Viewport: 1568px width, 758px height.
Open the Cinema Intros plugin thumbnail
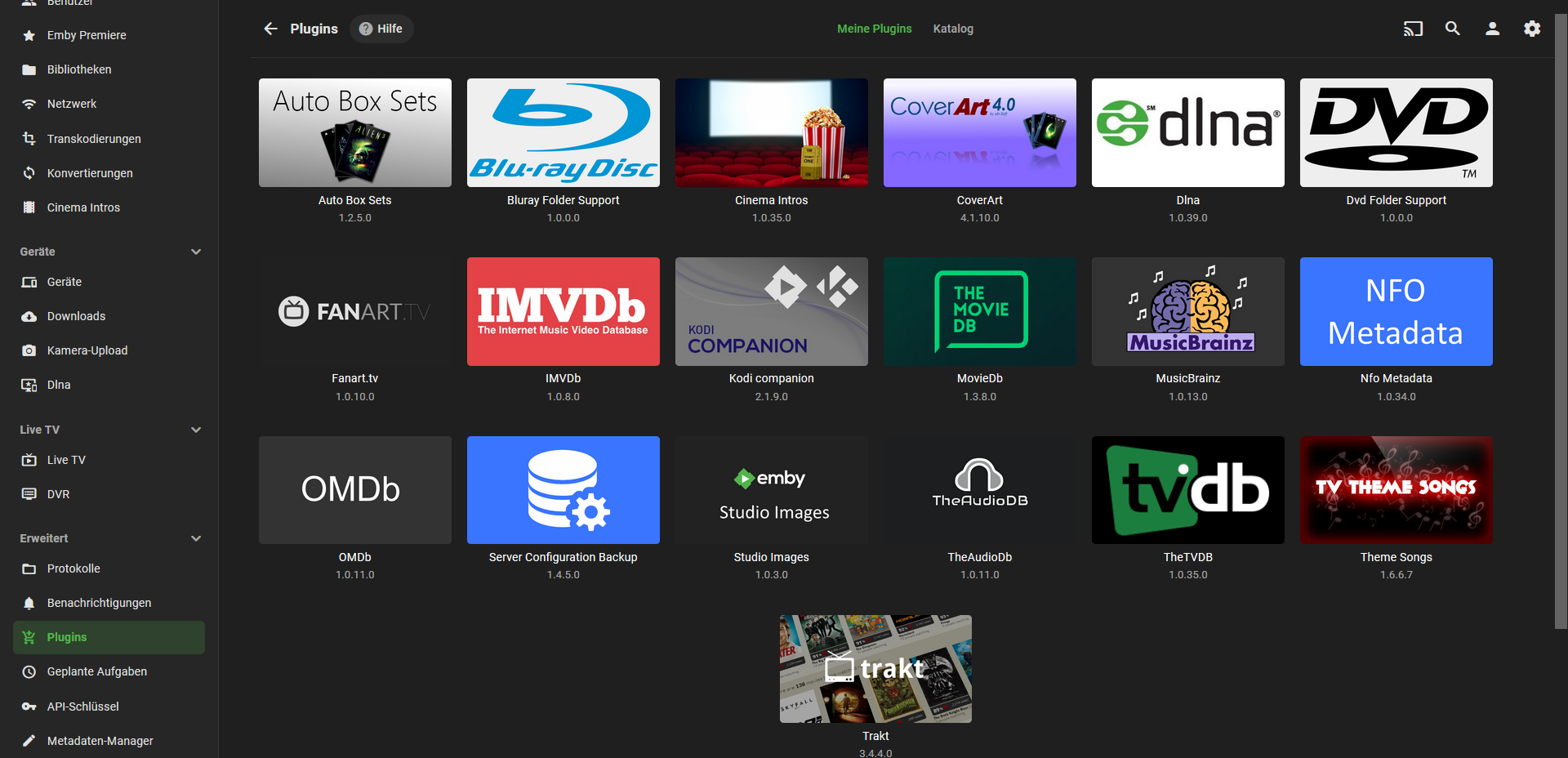[772, 132]
